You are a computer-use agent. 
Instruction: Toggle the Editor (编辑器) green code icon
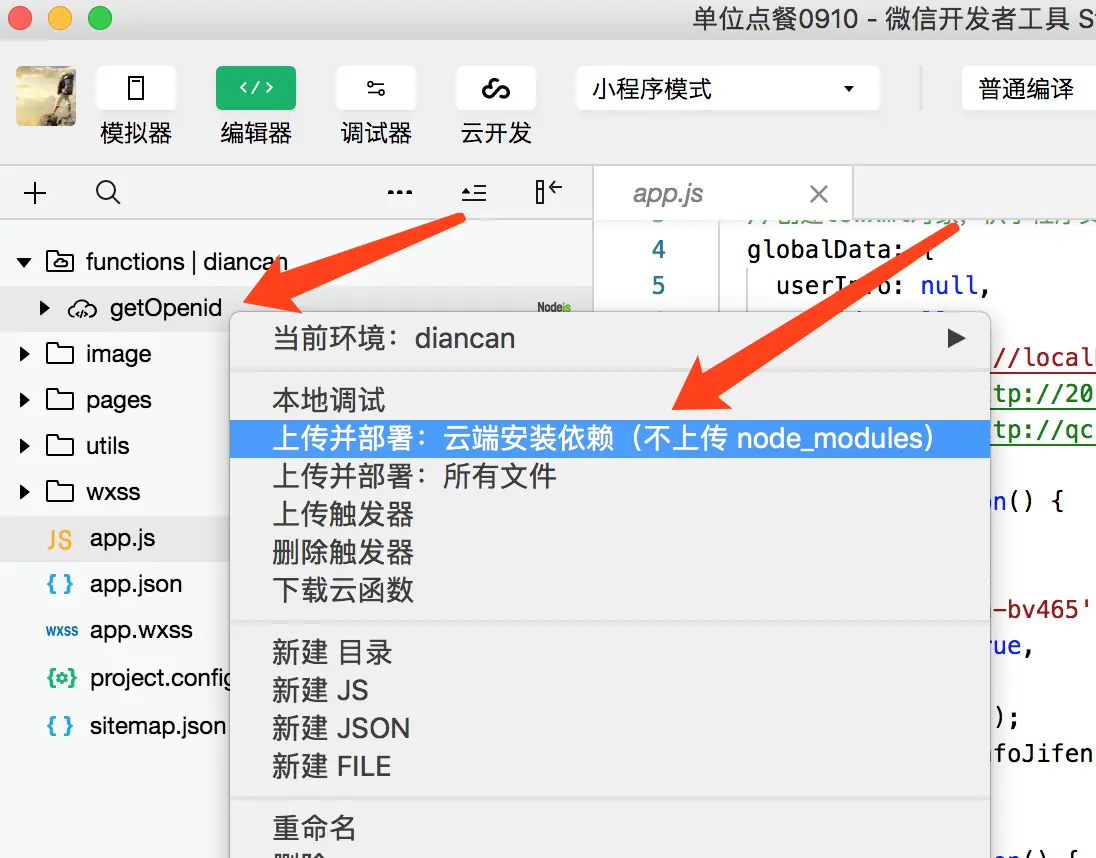point(256,88)
